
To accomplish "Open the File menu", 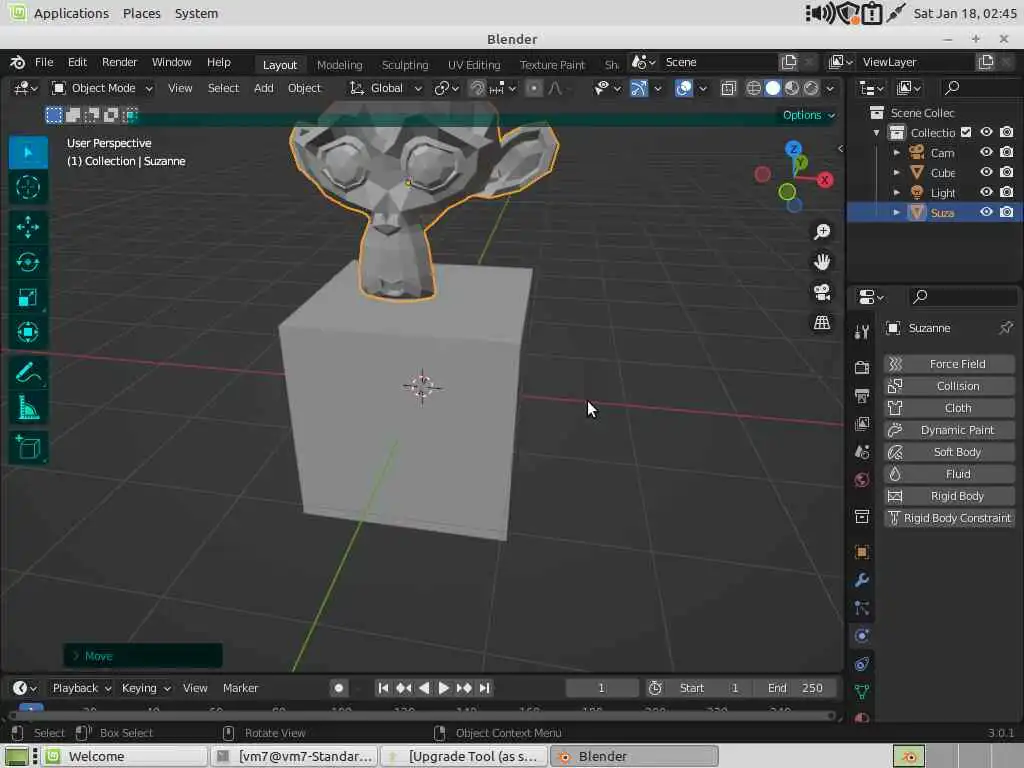I will click(44, 62).
